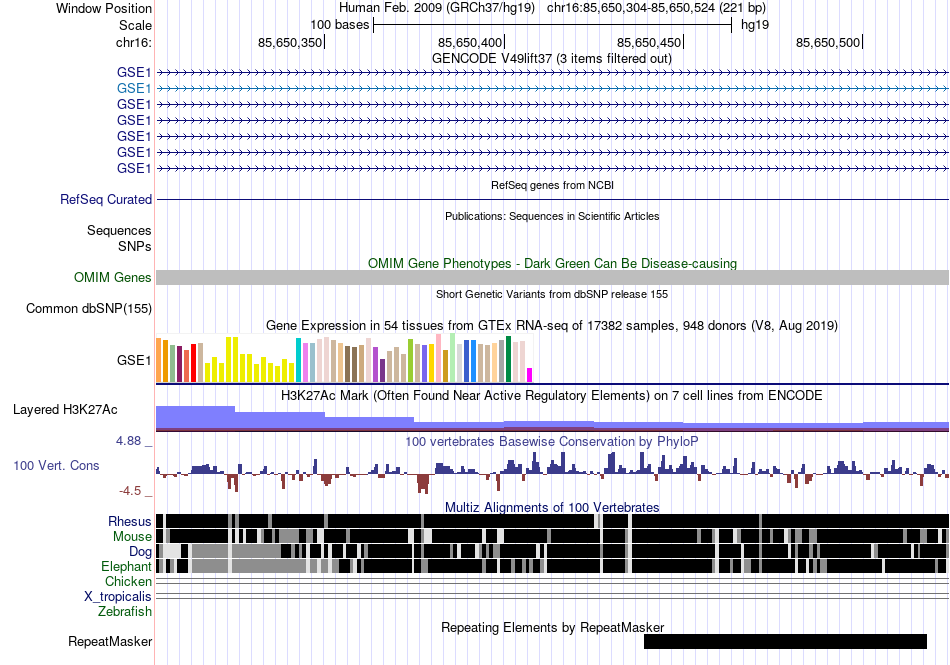Click the "Window Position" track label
Image resolution: width=950 pixels, height=665 pixels.
[x=104, y=8]
